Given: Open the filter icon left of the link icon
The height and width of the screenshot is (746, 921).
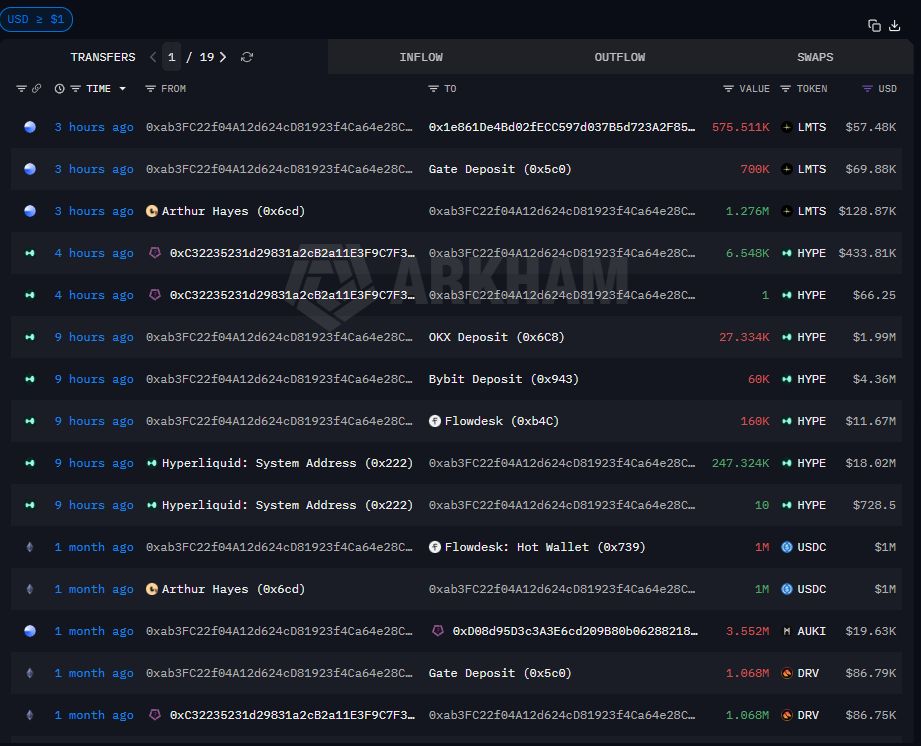Looking at the screenshot, I should tap(21, 89).
